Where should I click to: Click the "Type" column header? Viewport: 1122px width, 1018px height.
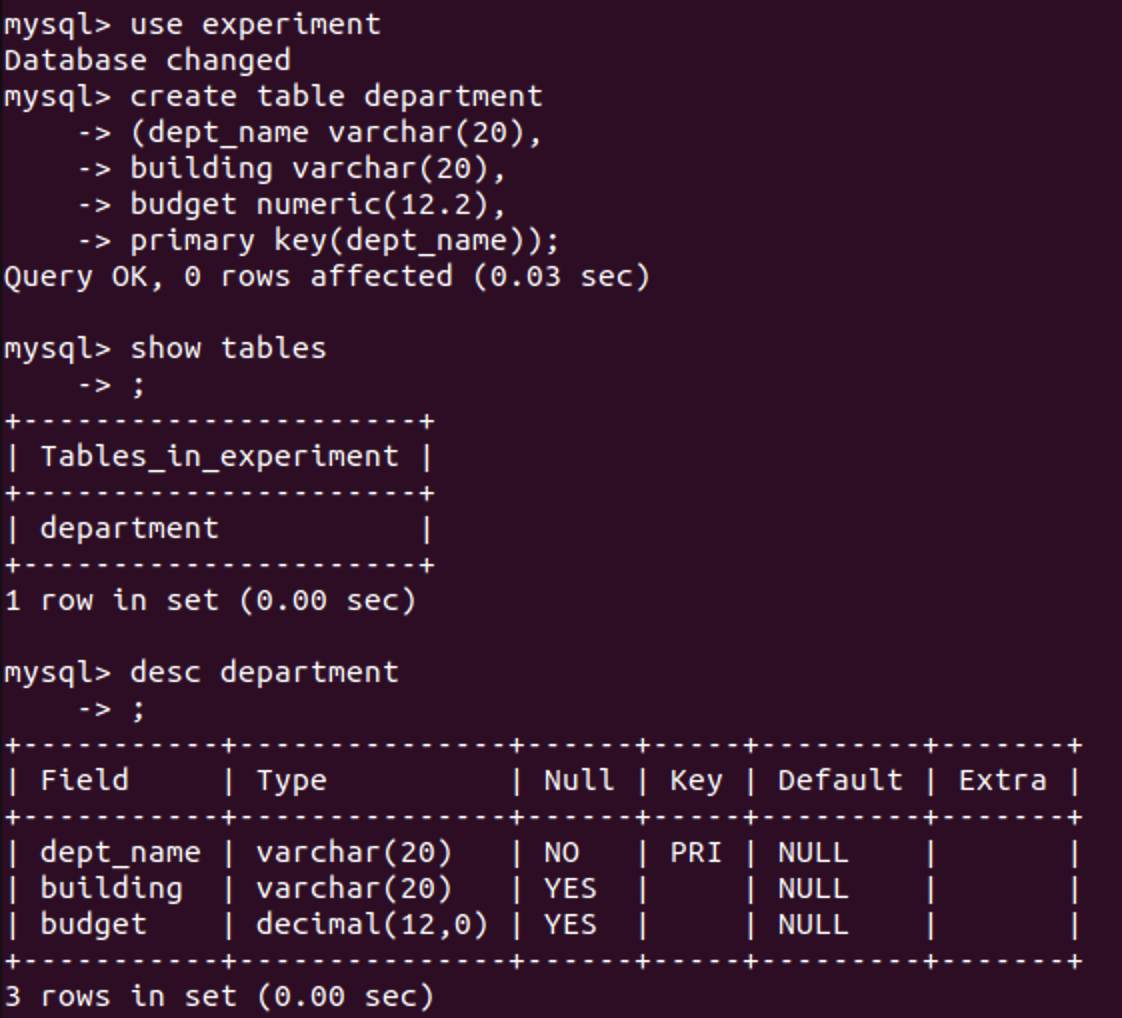tap(291, 780)
